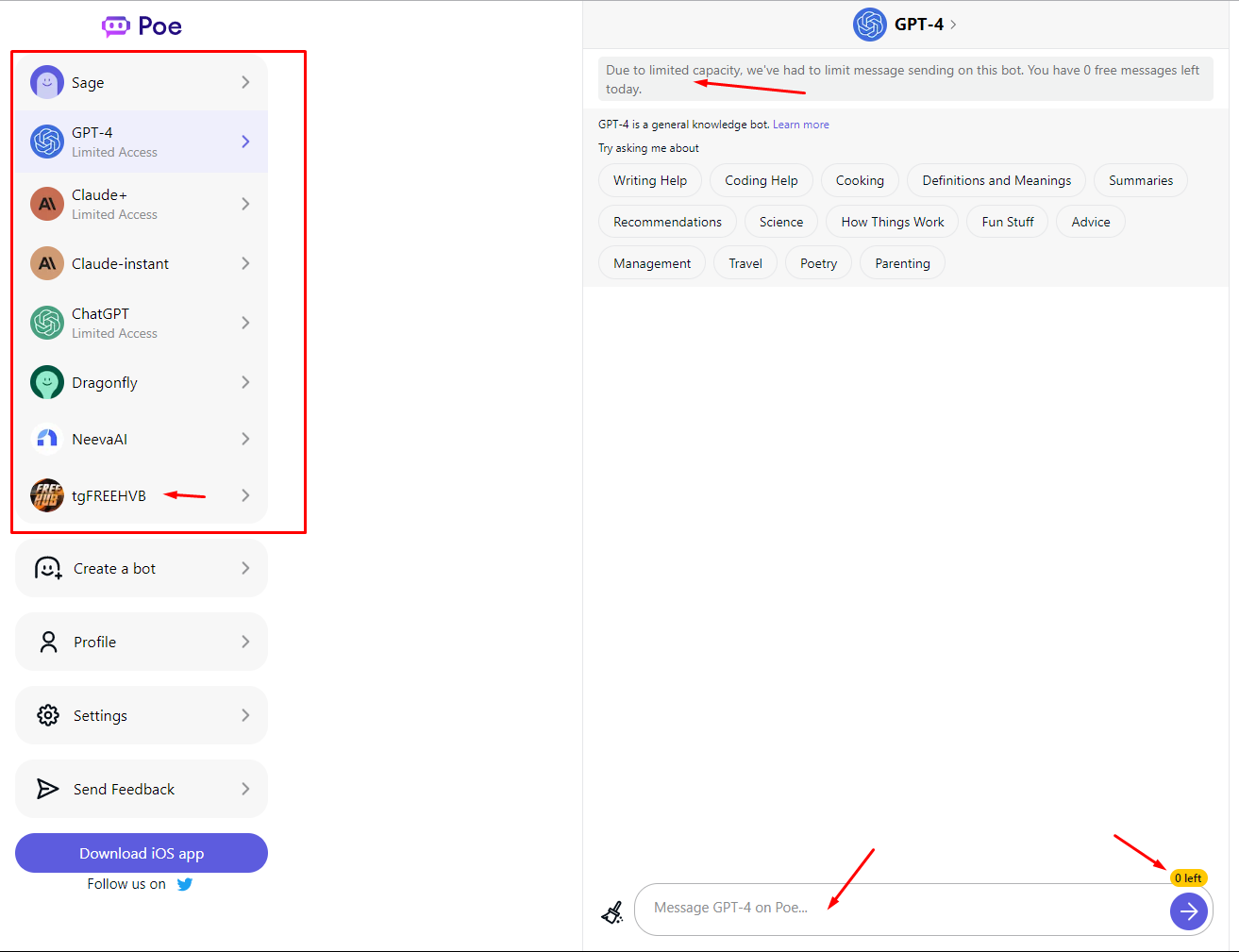This screenshot has height=952, width=1239.
Task: Open the Twitter bird link
Action: [x=185, y=884]
